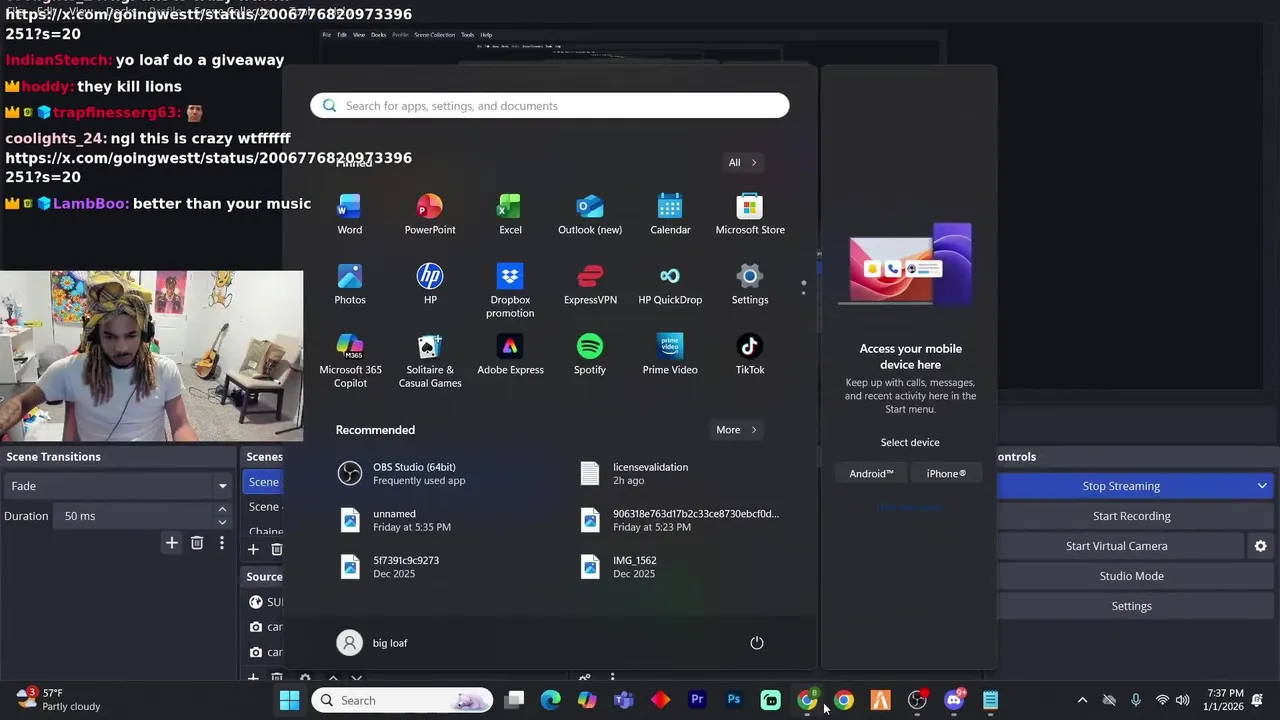1280x720 pixels.
Task: Open HP QuickDrop
Action: pyautogui.click(x=670, y=285)
